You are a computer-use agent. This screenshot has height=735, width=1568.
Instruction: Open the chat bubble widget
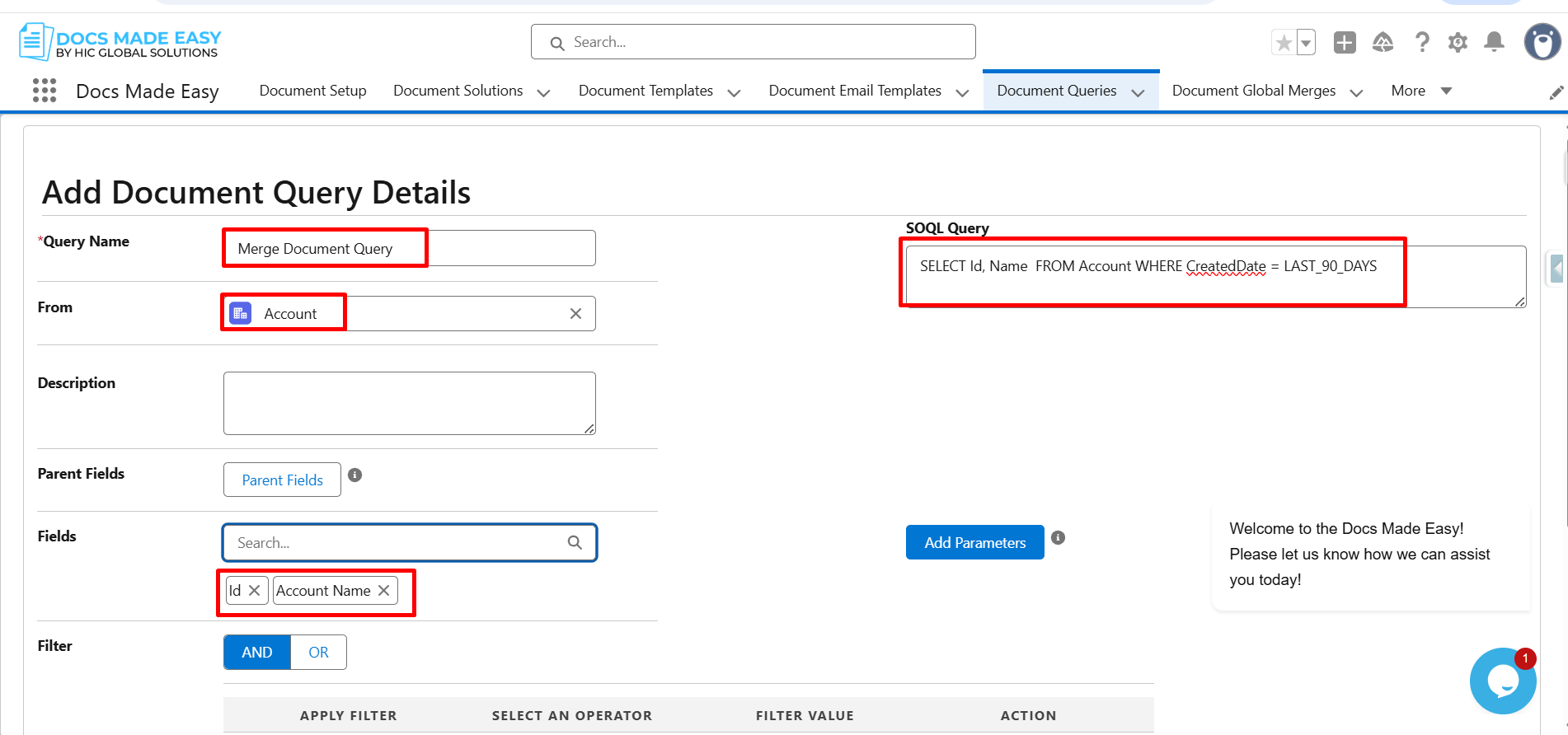[1502, 681]
